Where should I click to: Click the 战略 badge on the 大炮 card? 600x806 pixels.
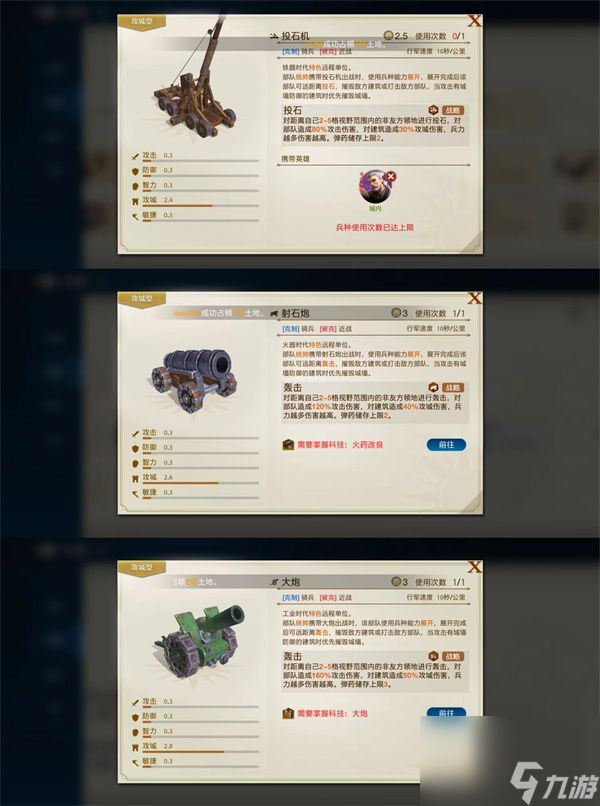coord(453,656)
